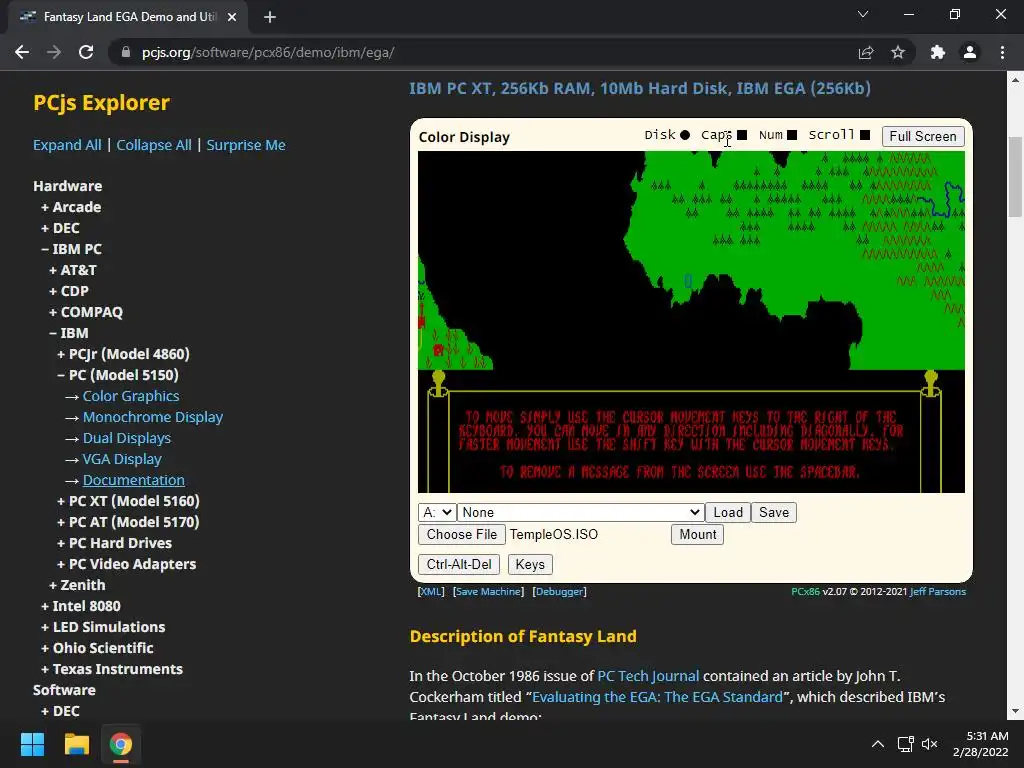Expand PC XT (Model 5160)

pos(128,501)
